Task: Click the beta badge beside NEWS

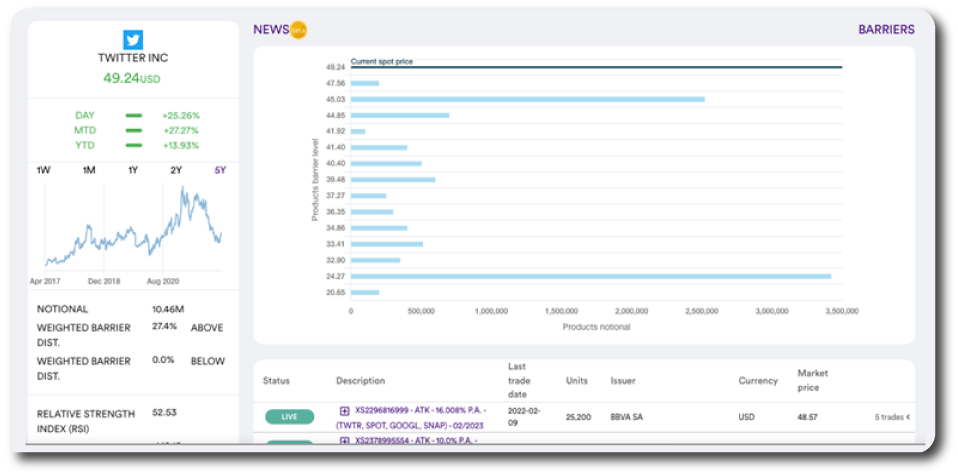Action: (298, 30)
